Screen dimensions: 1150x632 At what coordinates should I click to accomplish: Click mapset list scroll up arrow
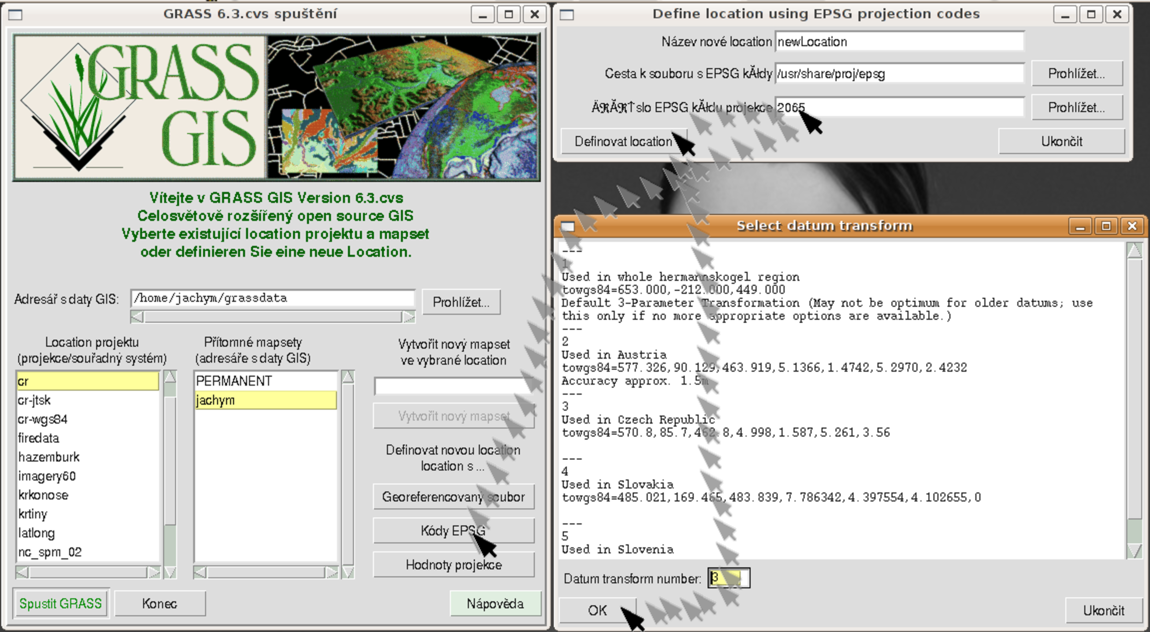[348, 377]
